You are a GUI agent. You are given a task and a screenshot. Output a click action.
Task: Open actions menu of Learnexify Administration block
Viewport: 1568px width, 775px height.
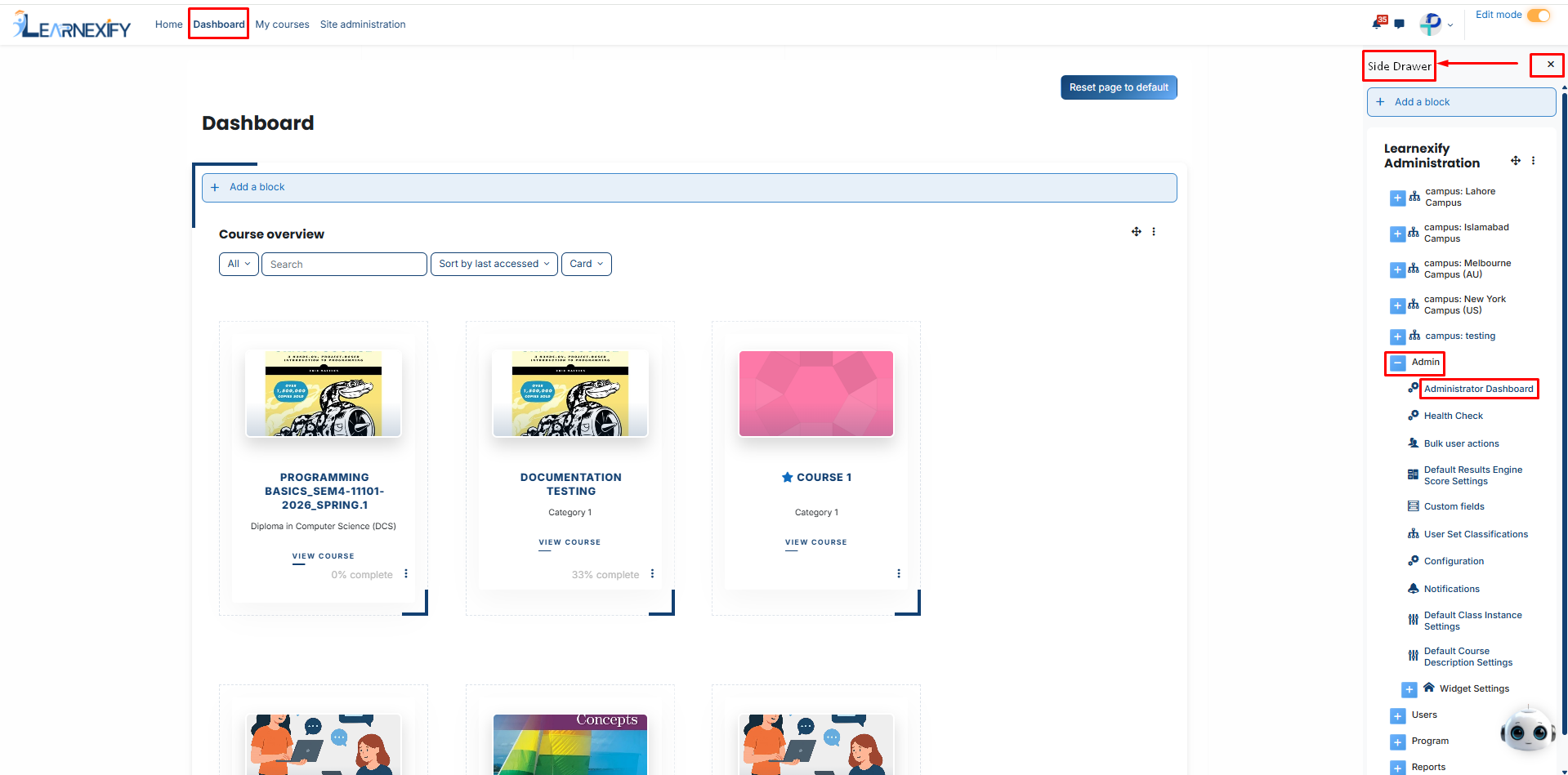(1533, 161)
